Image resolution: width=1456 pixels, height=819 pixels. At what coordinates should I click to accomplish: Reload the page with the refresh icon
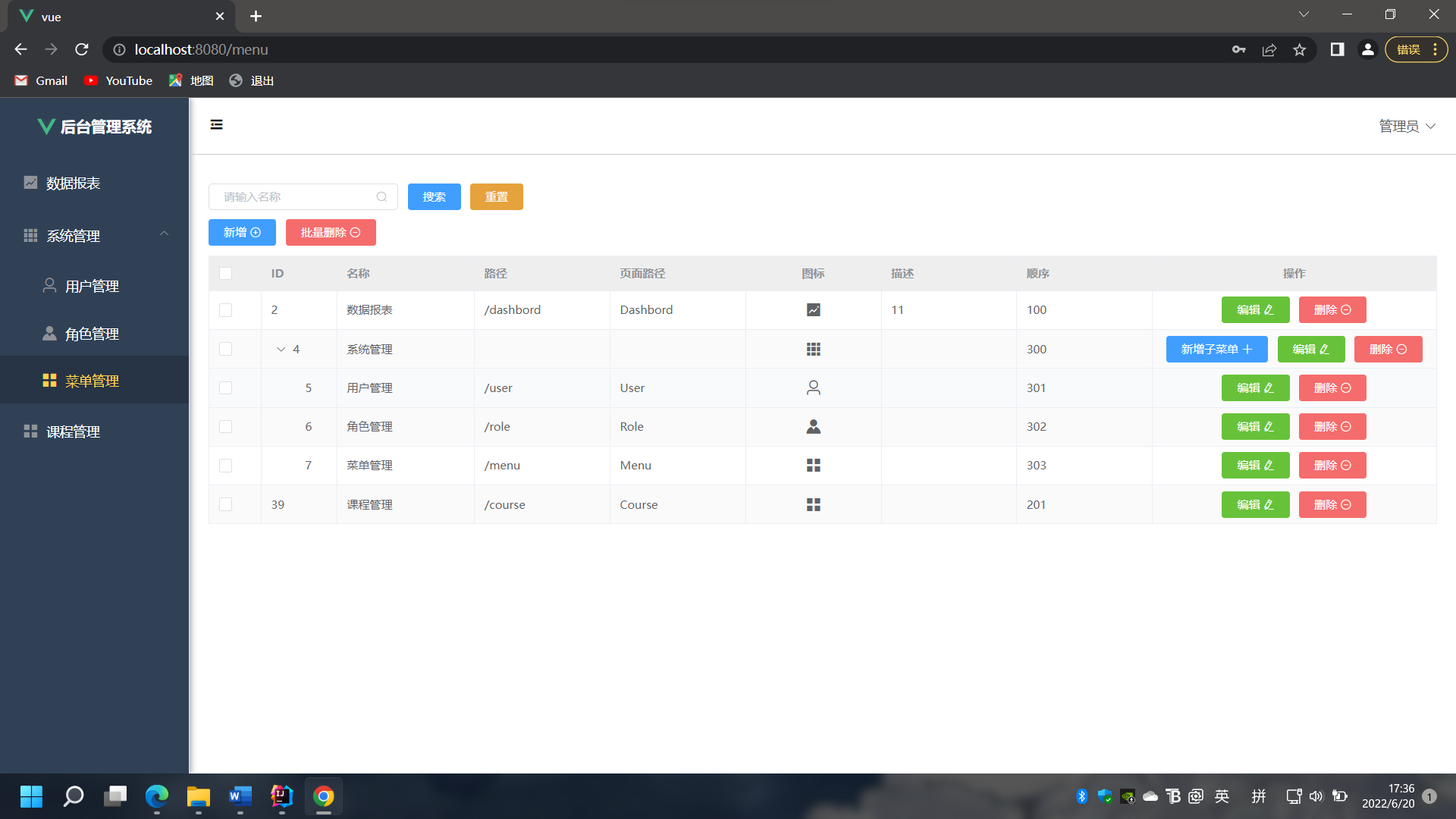[82, 49]
